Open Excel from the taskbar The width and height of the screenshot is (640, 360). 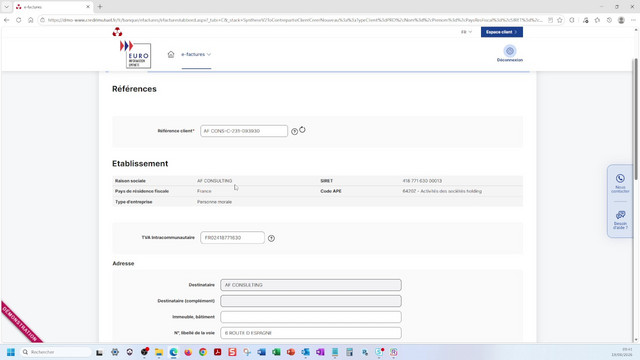tap(276, 352)
